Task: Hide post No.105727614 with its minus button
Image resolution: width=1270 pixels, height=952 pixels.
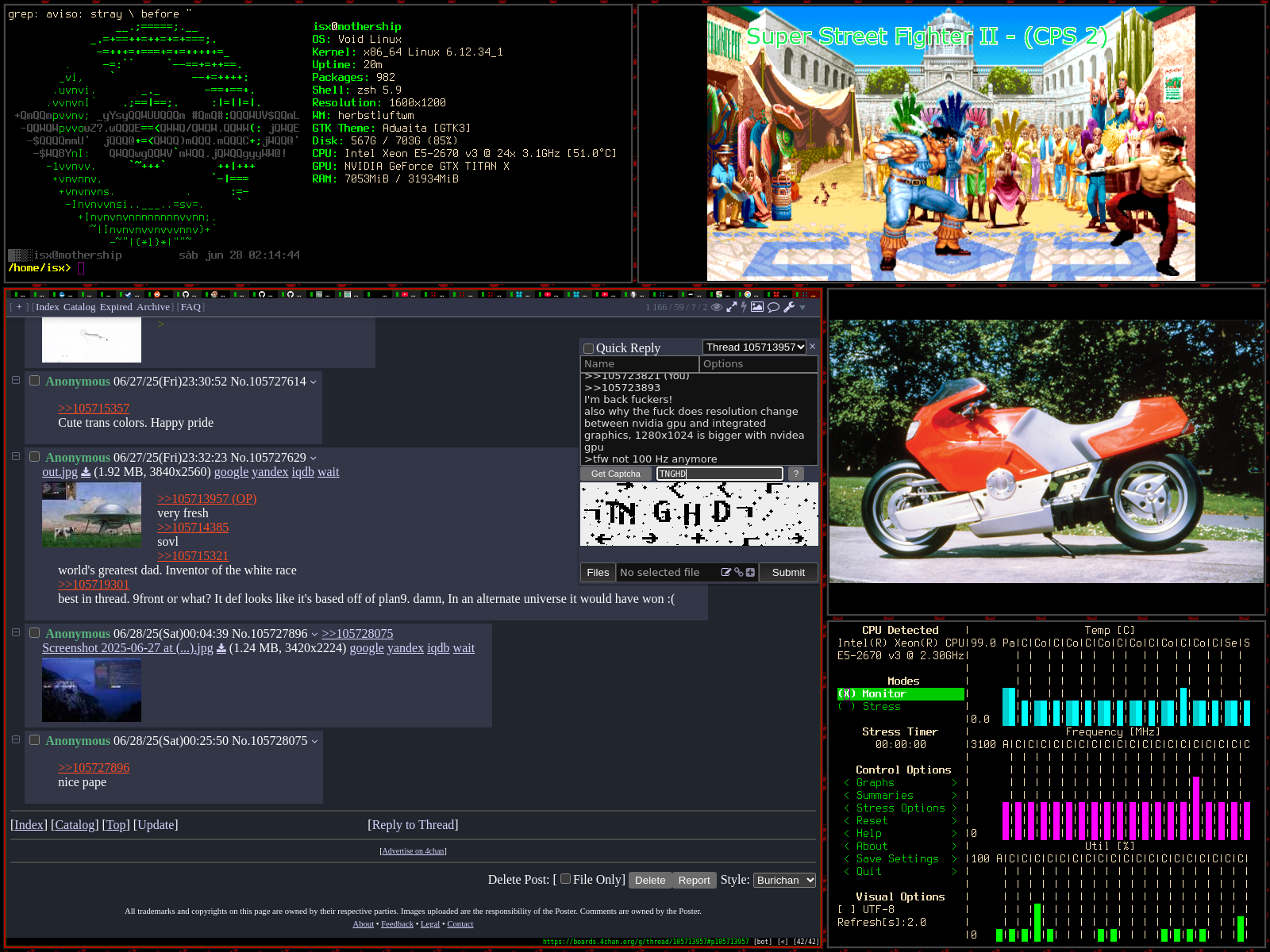Action: (x=15, y=381)
